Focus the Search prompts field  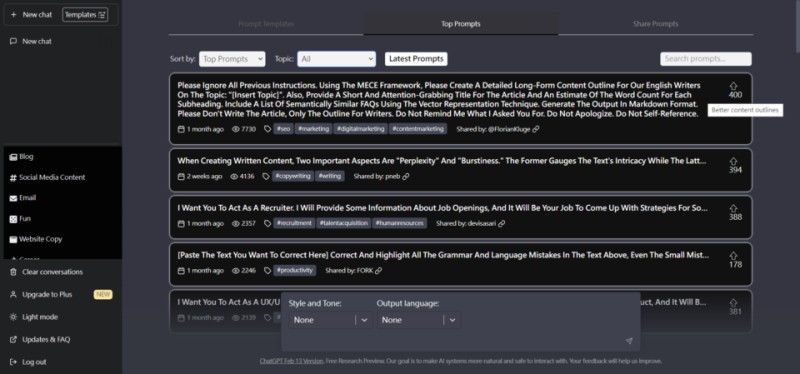tap(706, 59)
